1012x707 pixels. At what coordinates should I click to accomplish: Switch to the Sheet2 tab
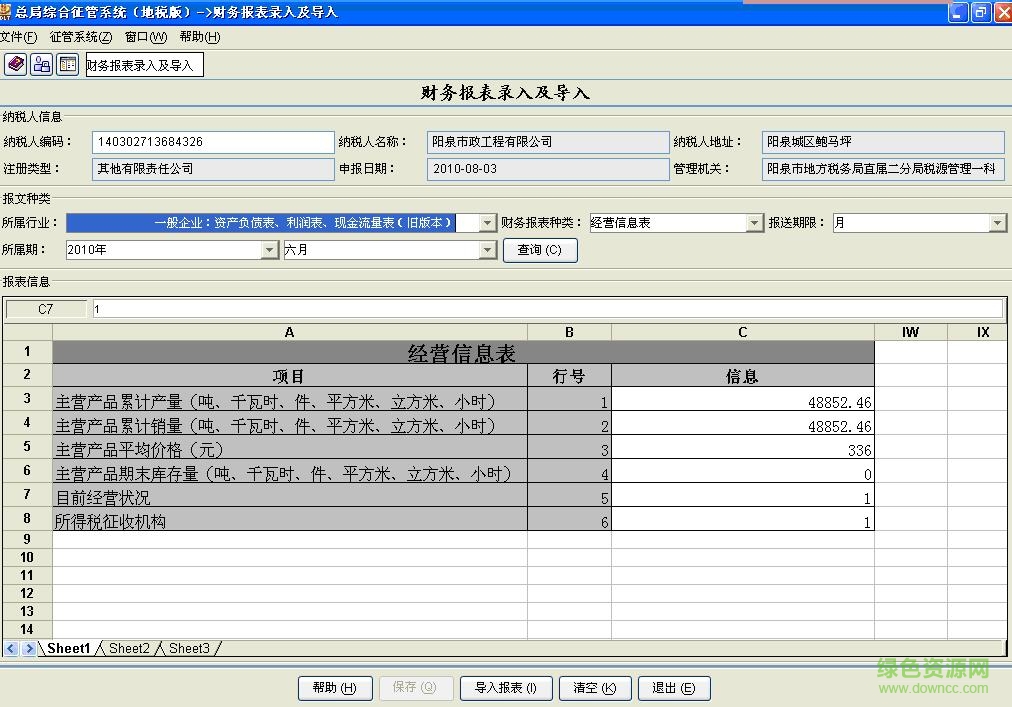click(128, 648)
